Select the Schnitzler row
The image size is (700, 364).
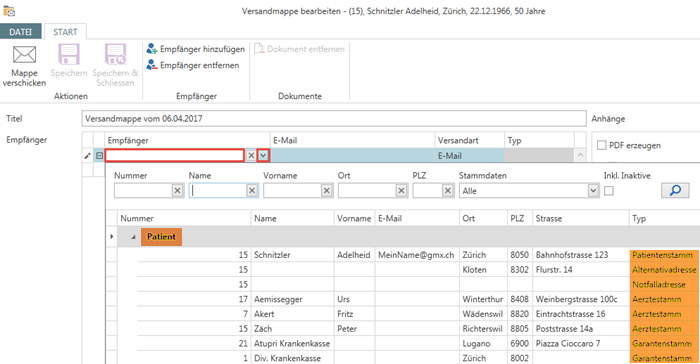click(404, 255)
